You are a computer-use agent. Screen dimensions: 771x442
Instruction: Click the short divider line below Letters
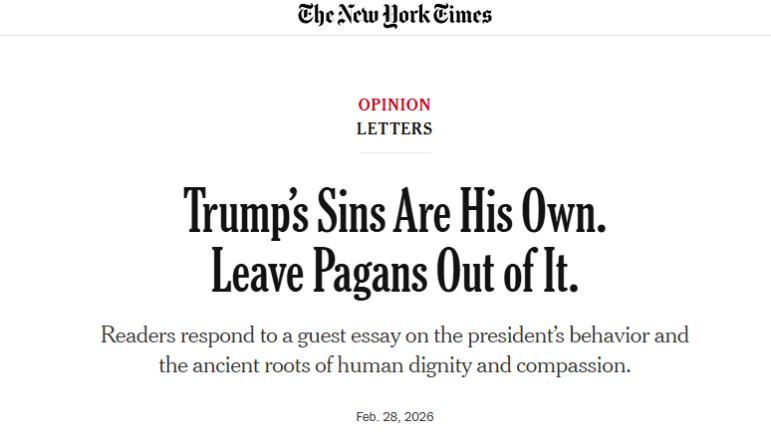coord(395,153)
